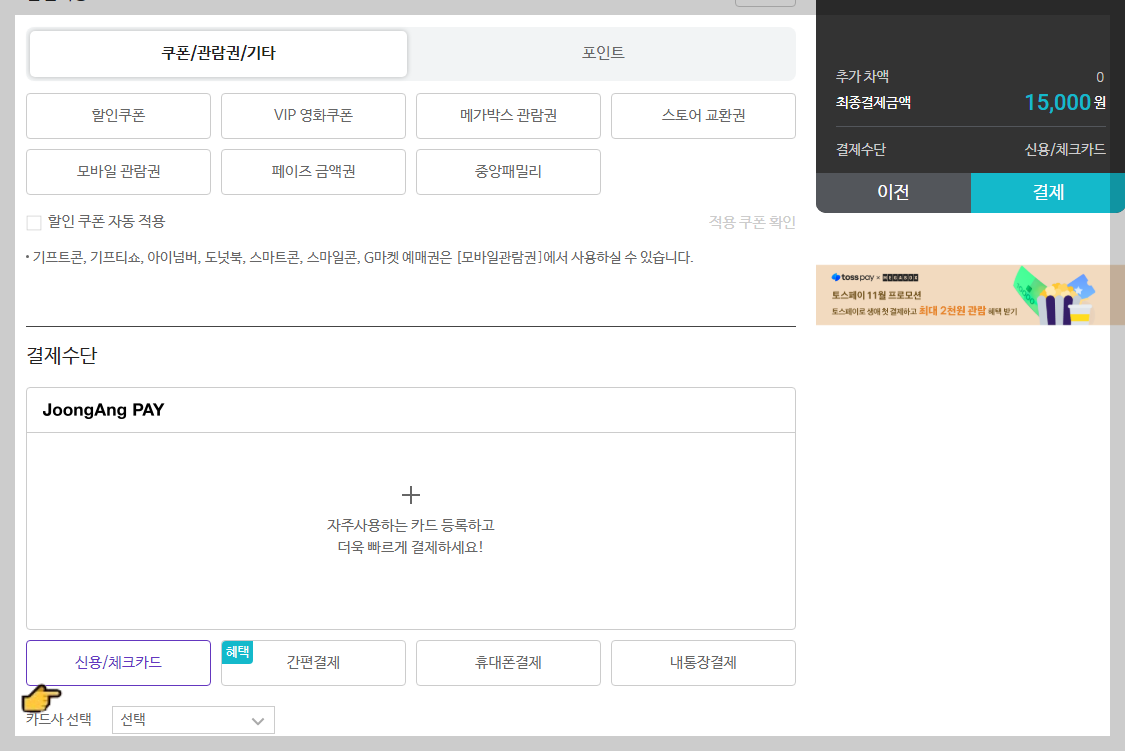Choose 내통장결제 payment method
The width and height of the screenshot is (1125, 751).
click(x=703, y=663)
